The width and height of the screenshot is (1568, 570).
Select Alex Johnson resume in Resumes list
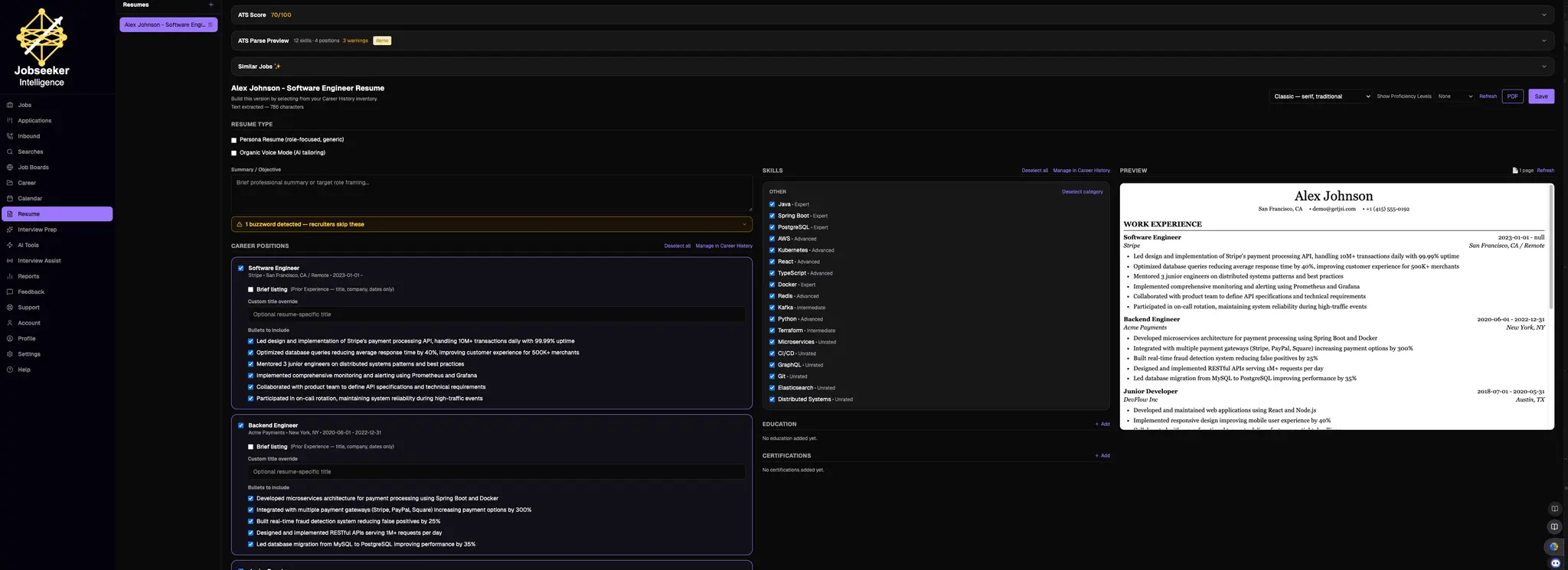pyautogui.click(x=168, y=24)
